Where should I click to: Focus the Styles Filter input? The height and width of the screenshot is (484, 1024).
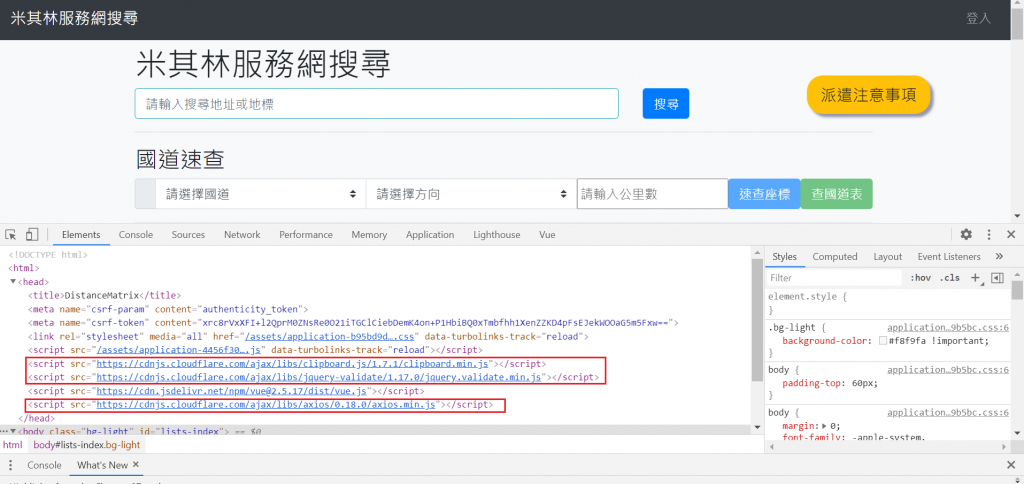point(835,278)
